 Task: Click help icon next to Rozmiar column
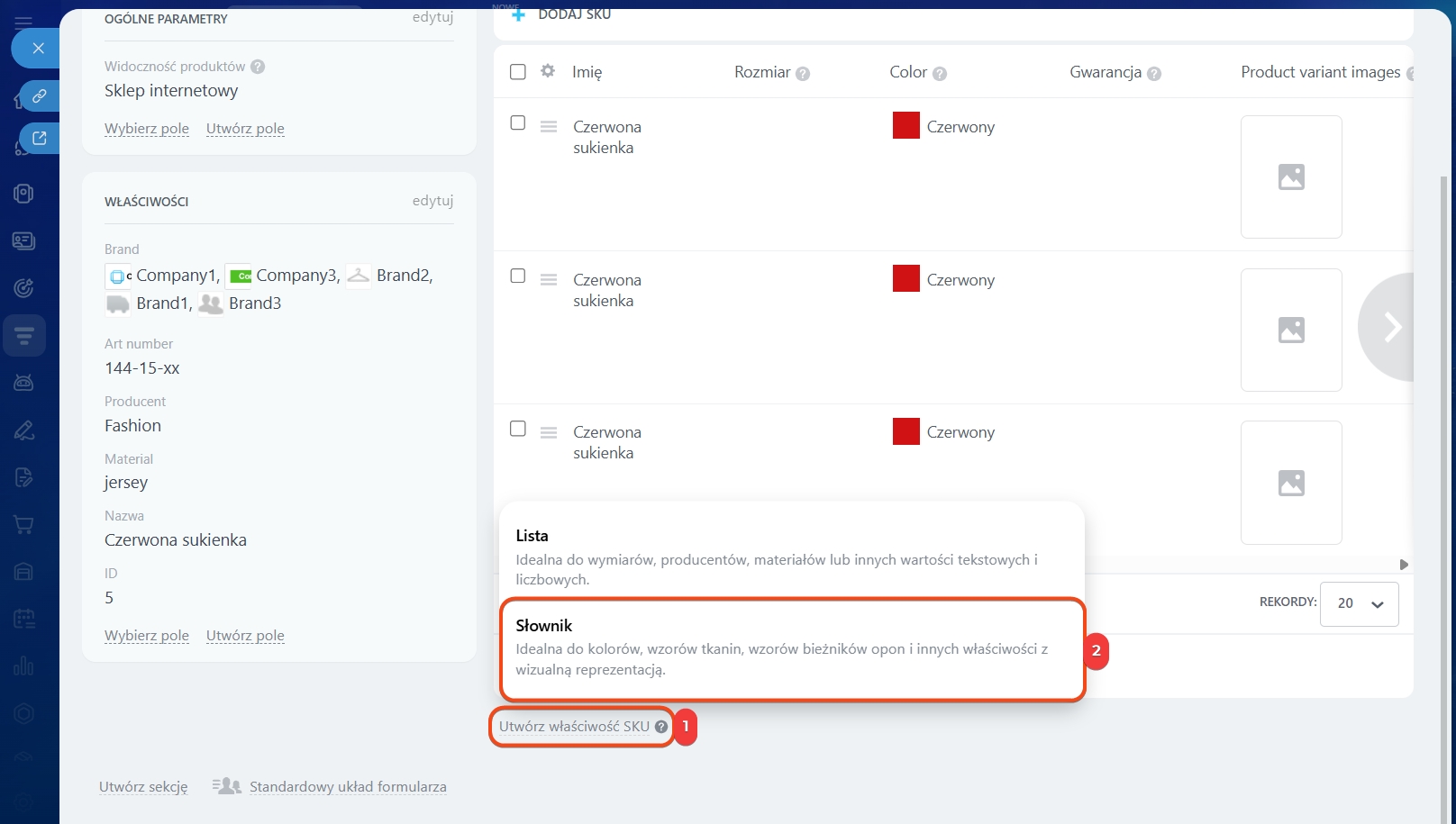(x=803, y=74)
